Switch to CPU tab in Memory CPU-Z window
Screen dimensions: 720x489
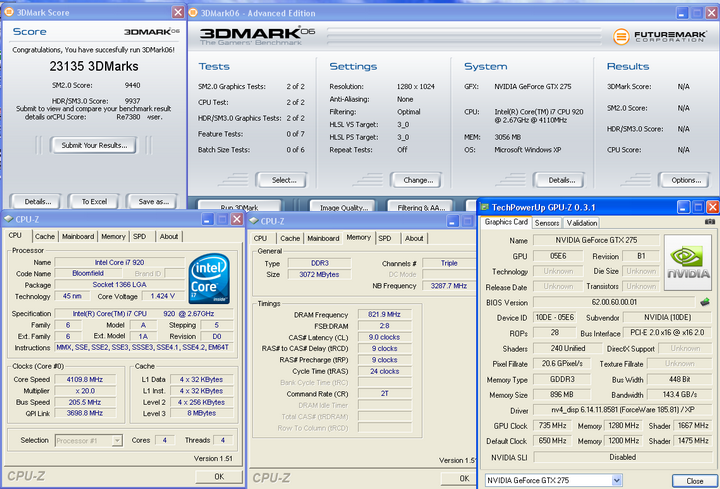coord(260,238)
